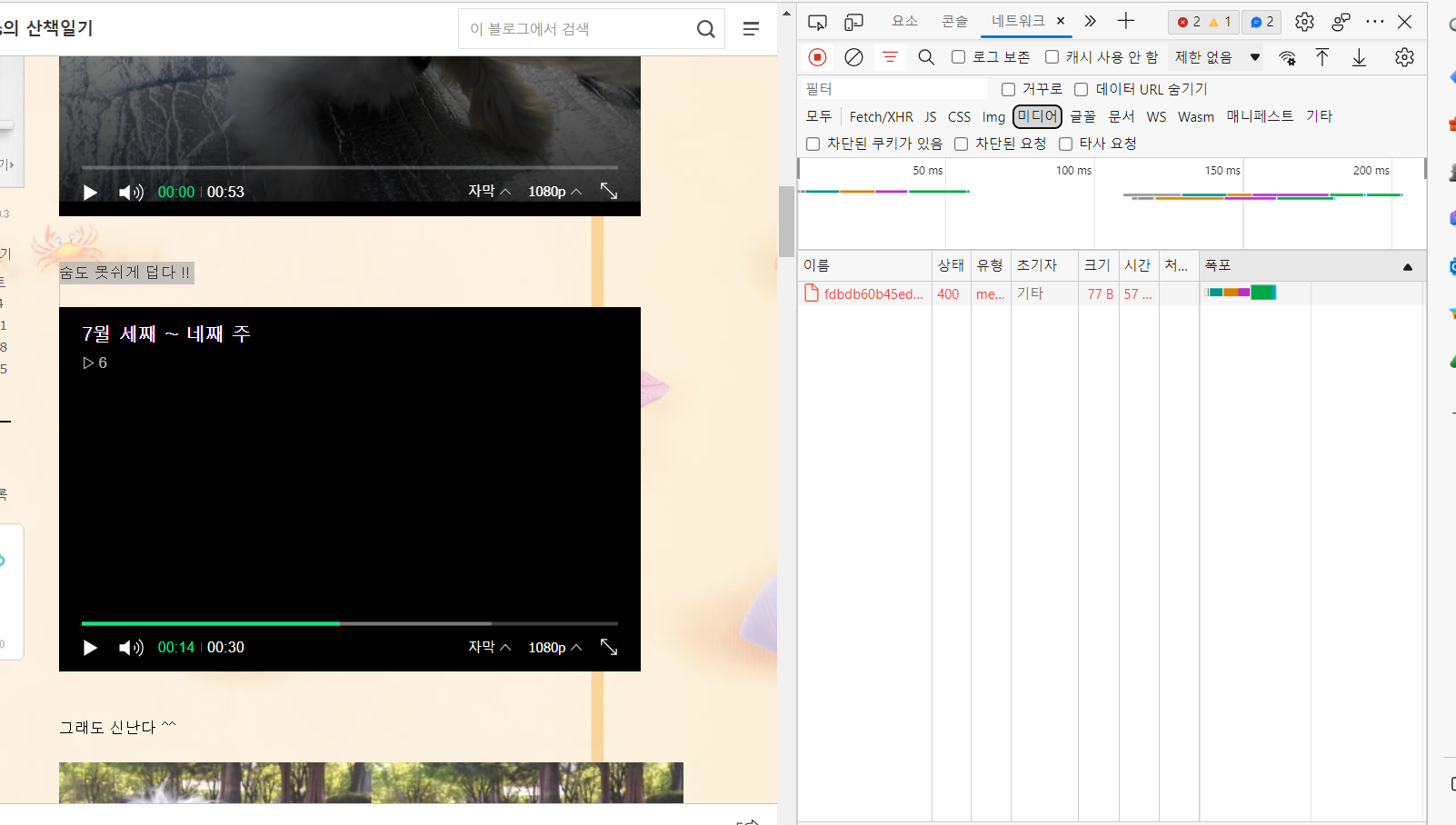Filter by Fetch/XHR requests
Image resolution: width=1456 pixels, height=825 pixels.
point(881,116)
